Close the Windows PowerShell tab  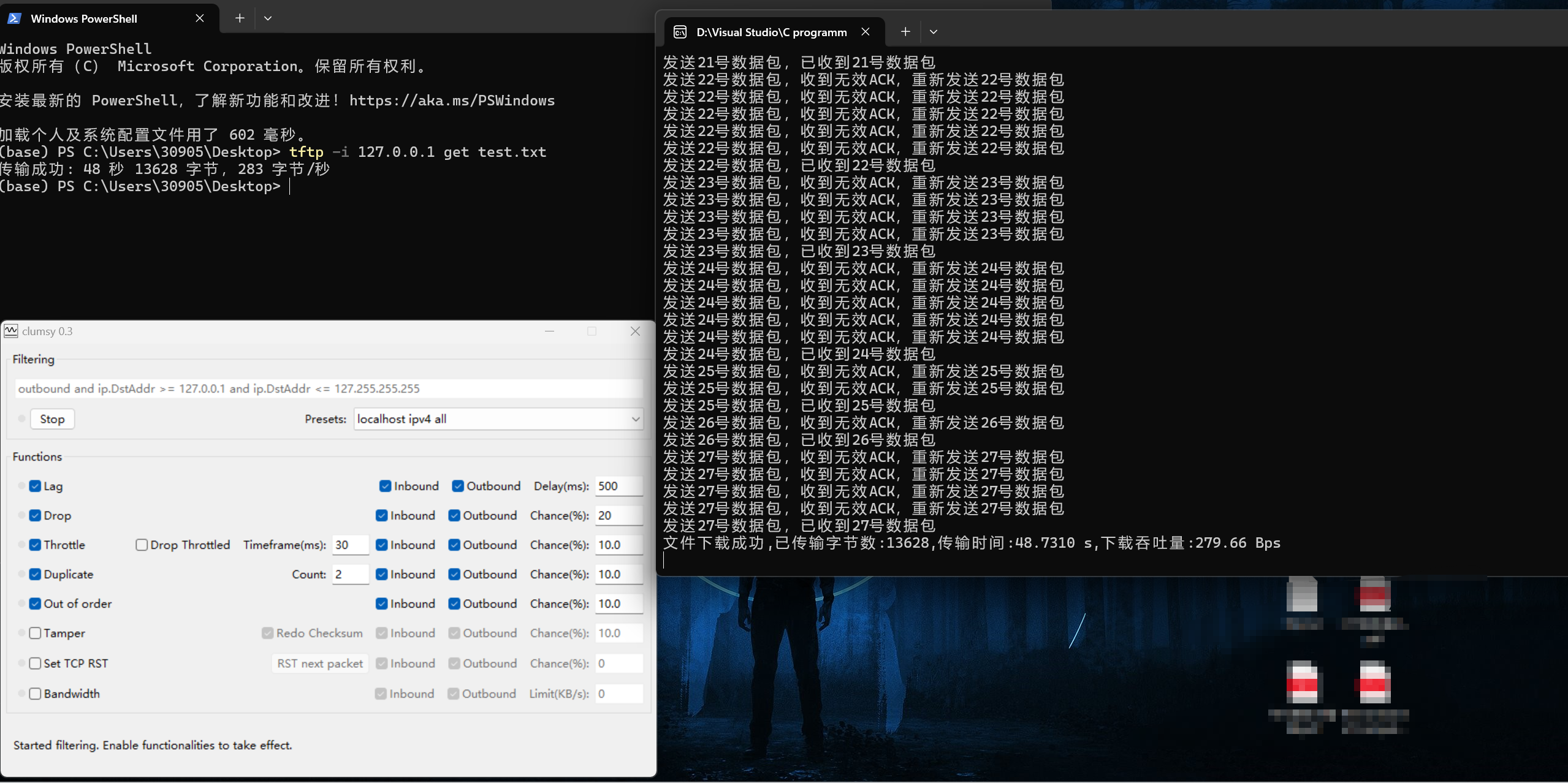pos(200,18)
